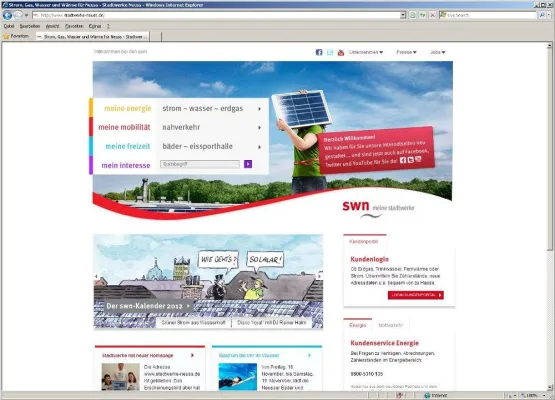Click the red Login Kundenportal button
This screenshot has width=555, height=400.
tap(416, 295)
